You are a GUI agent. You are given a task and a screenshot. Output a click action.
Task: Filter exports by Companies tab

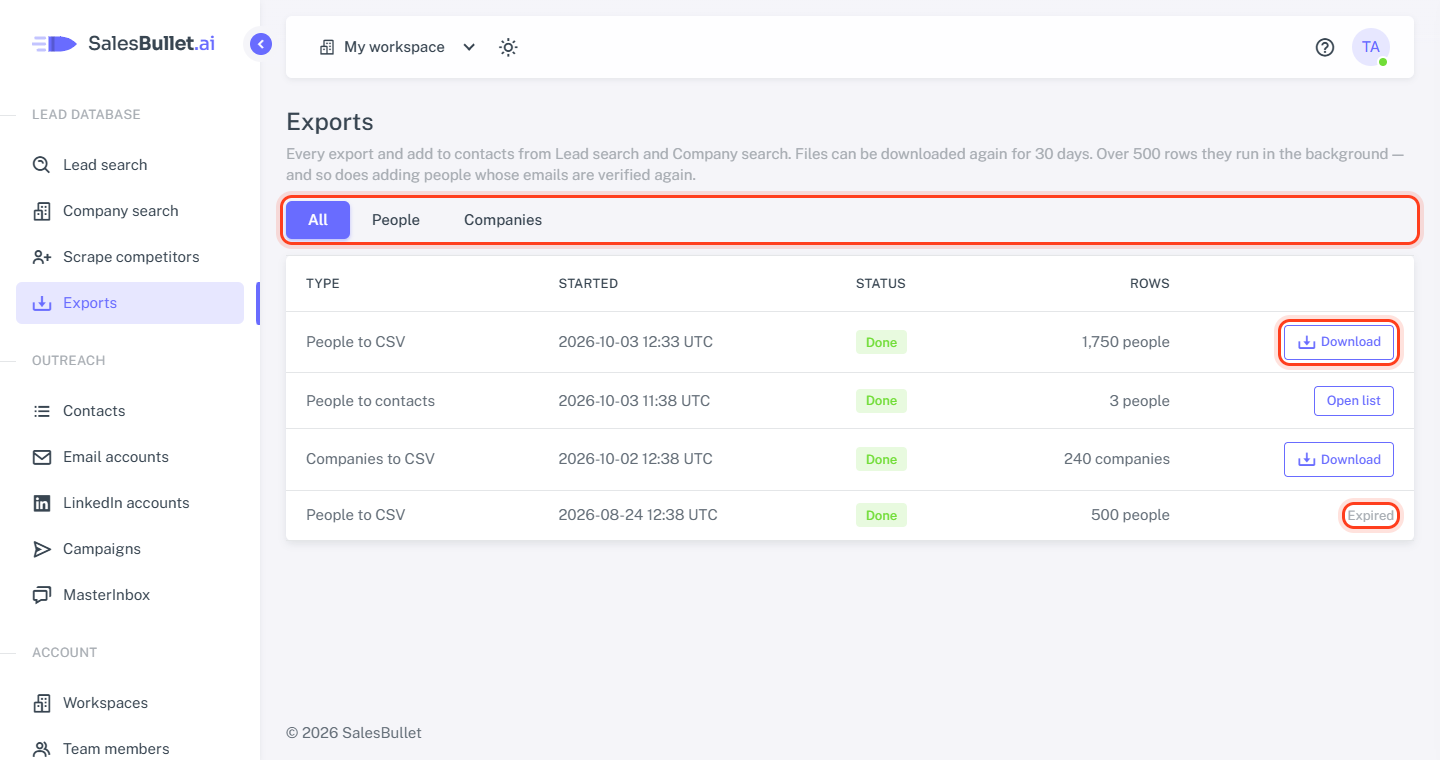click(x=503, y=220)
